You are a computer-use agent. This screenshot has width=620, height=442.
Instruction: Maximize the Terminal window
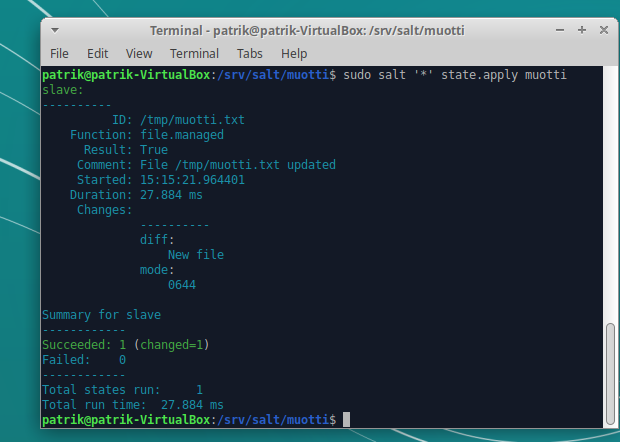(x=581, y=30)
